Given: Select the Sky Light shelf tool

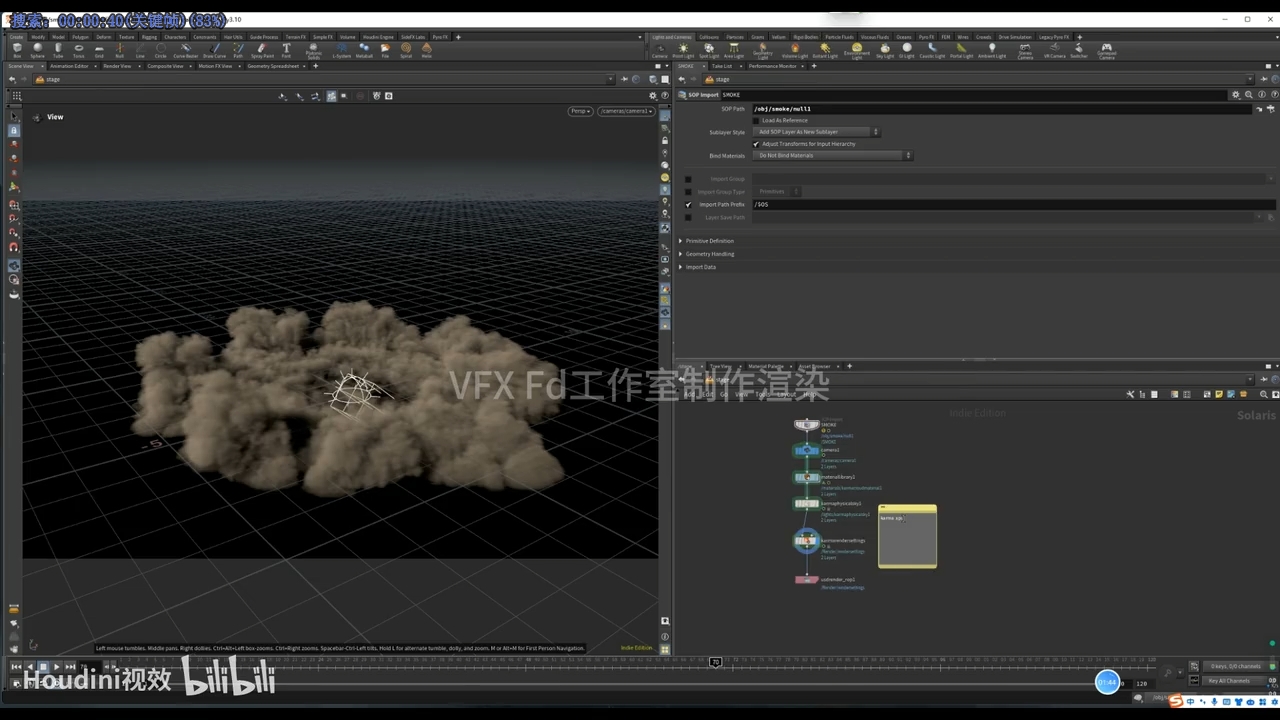Looking at the screenshot, I should [884, 48].
